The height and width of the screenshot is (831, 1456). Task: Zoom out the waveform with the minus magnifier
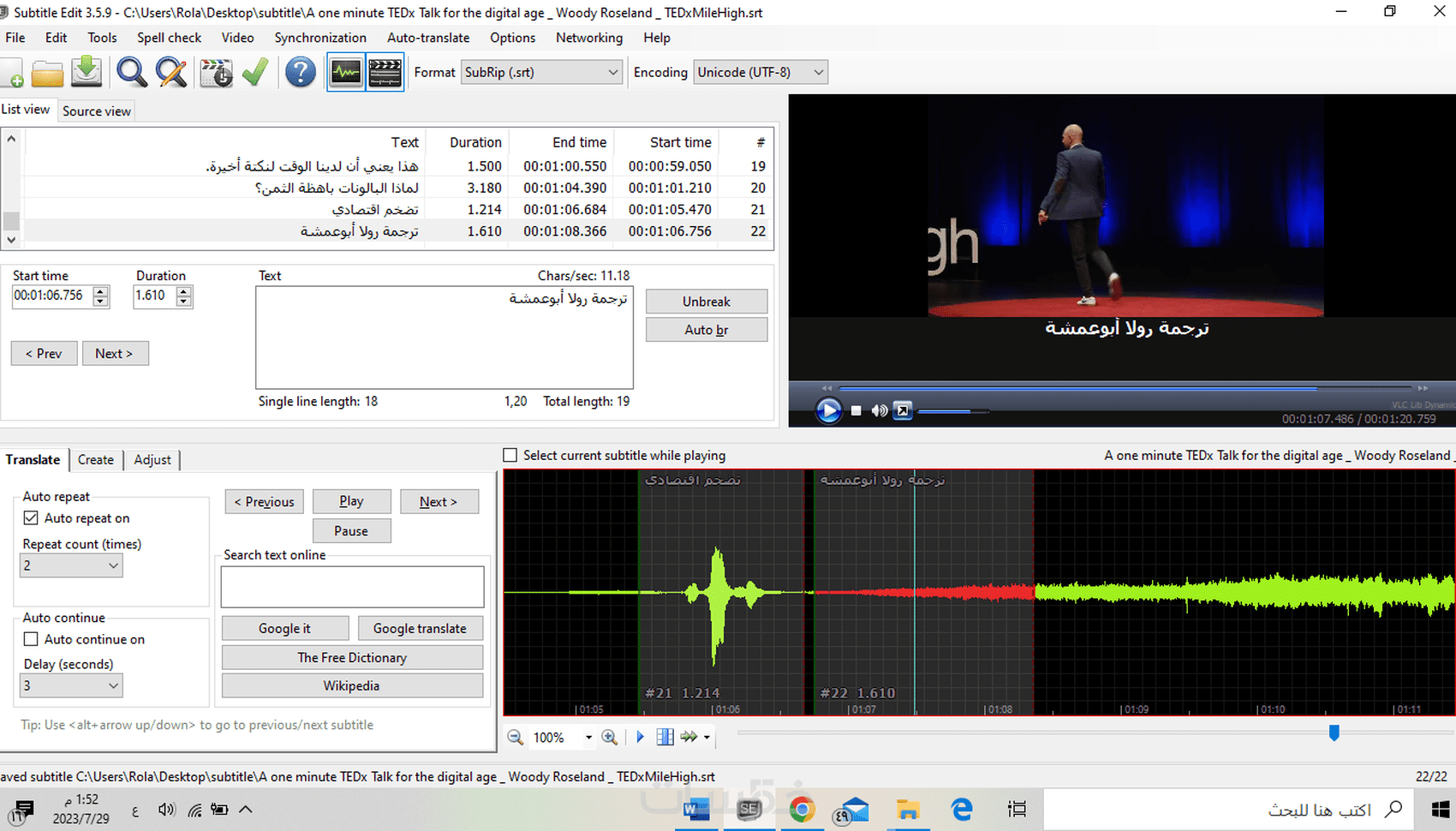pyautogui.click(x=516, y=737)
